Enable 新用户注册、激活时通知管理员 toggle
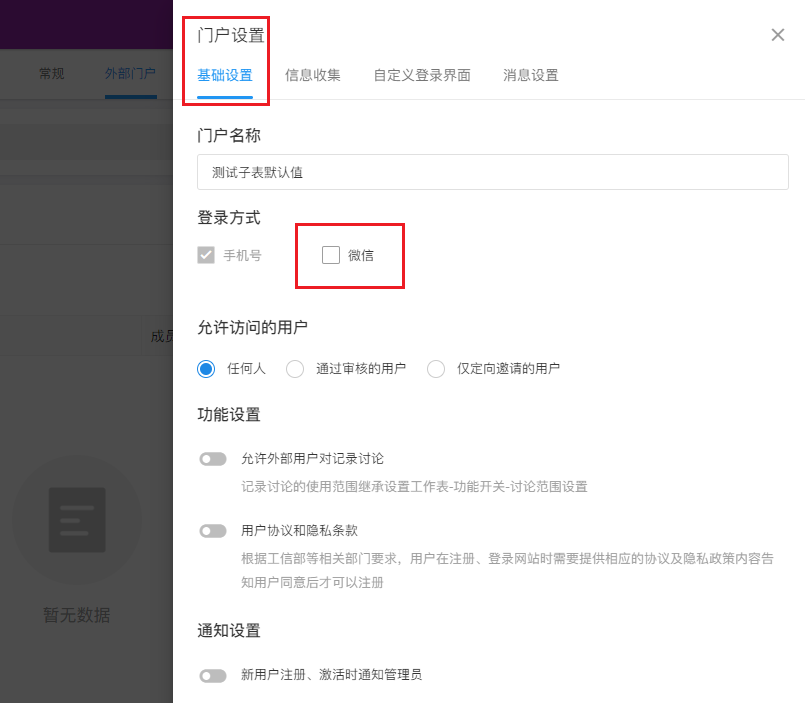Image resolution: width=805 pixels, height=703 pixels. pos(212,676)
